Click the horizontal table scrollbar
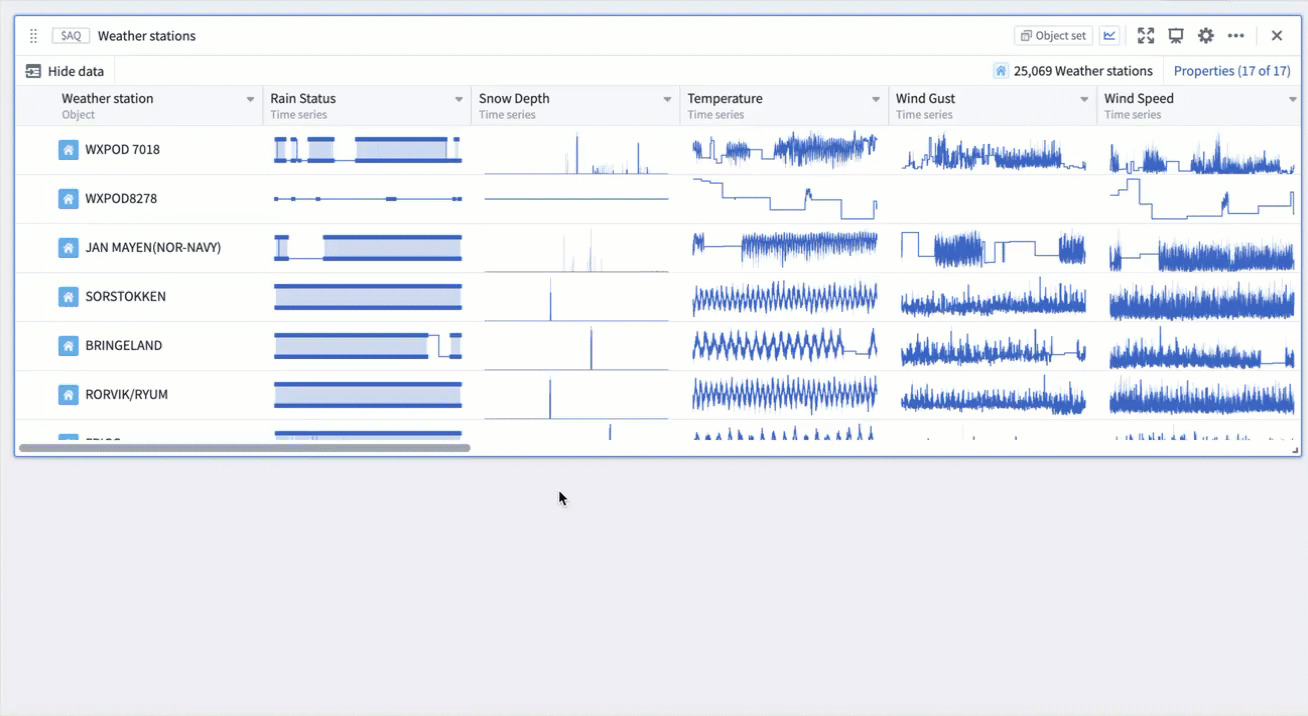 (245, 448)
